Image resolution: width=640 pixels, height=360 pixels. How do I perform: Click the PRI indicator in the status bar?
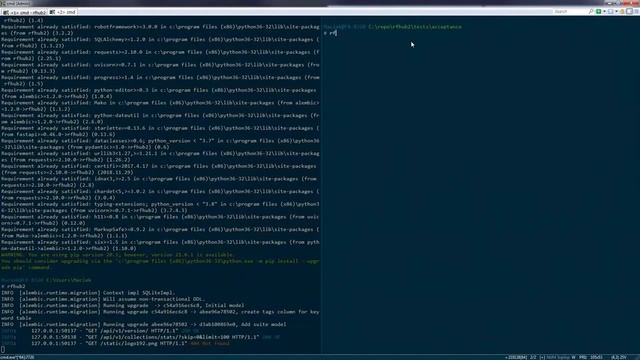click(583, 357)
